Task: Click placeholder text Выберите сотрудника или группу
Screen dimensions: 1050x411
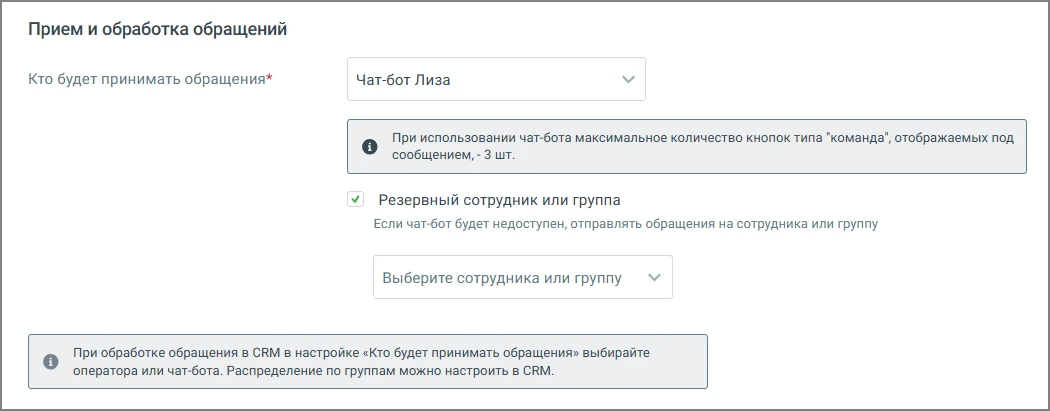Action: (x=502, y=278)
